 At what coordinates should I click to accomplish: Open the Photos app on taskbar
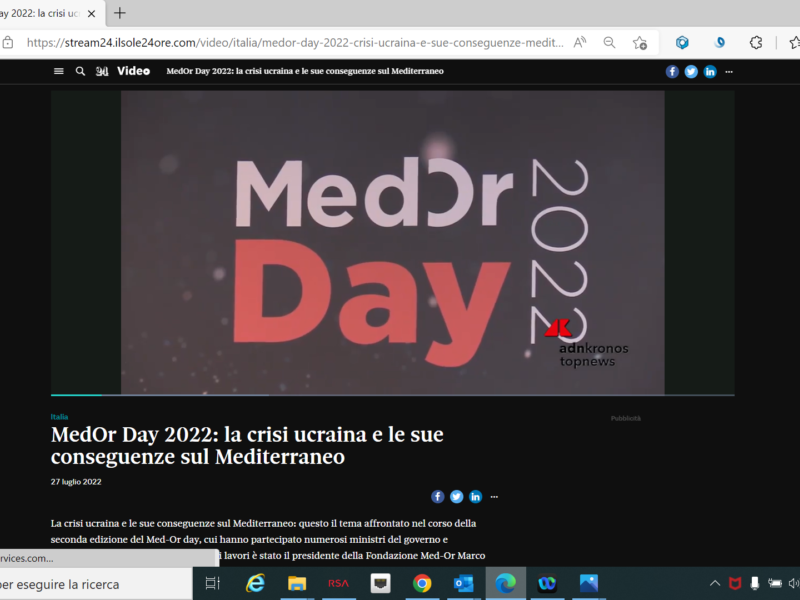589,583
